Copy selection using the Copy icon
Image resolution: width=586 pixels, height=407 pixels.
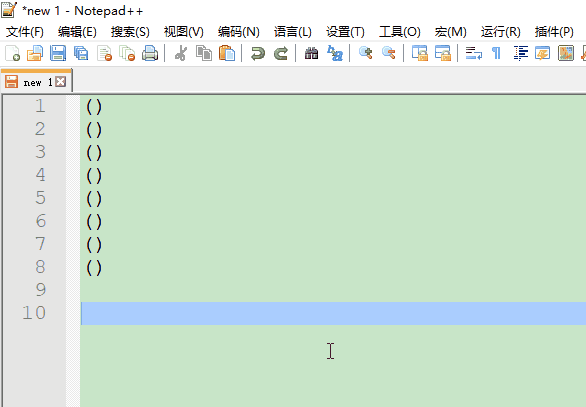click(x=204, y=53)
